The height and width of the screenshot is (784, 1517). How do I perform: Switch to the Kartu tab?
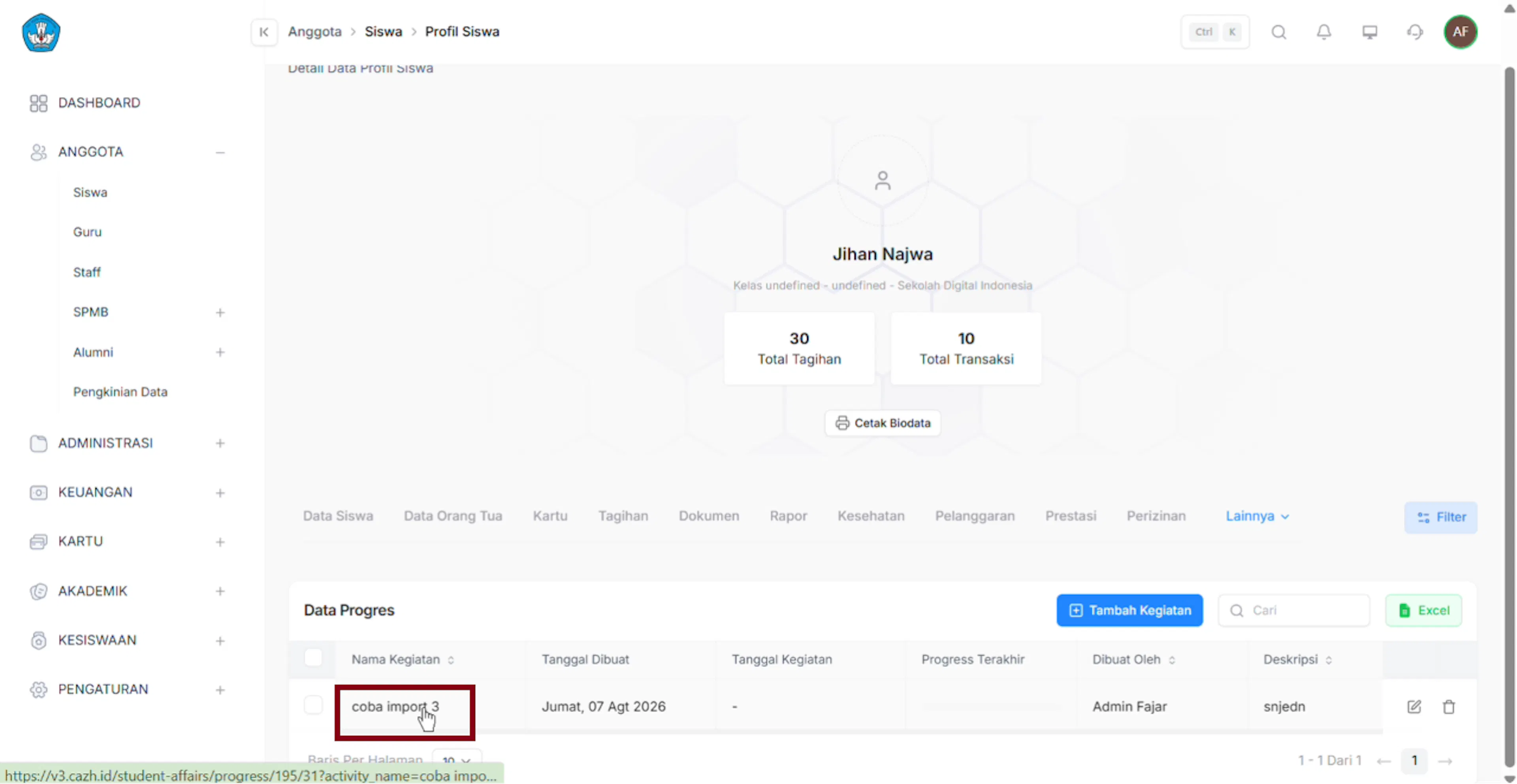click(x=550, y=516)
